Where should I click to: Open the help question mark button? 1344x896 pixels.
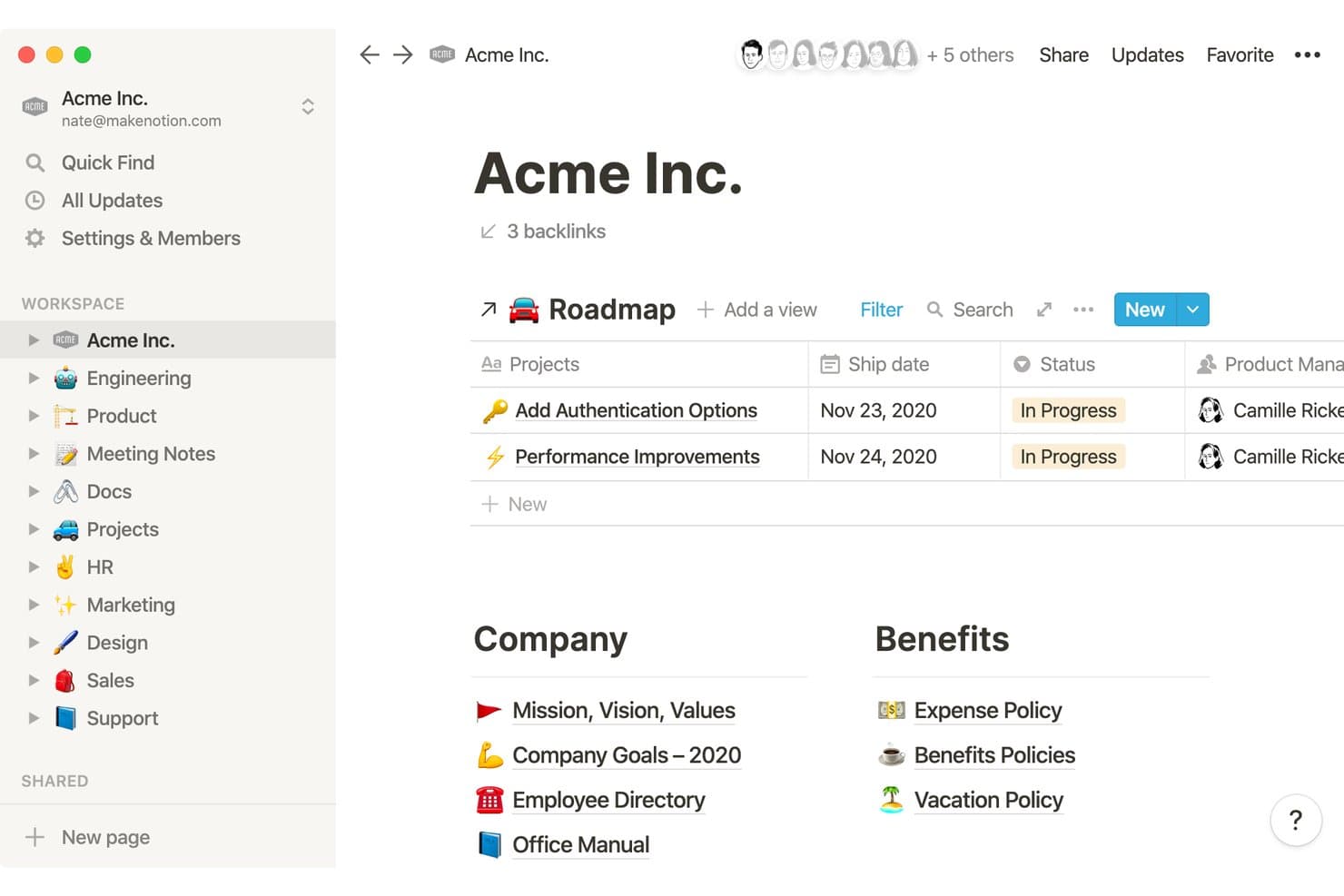coord(1296,820)
